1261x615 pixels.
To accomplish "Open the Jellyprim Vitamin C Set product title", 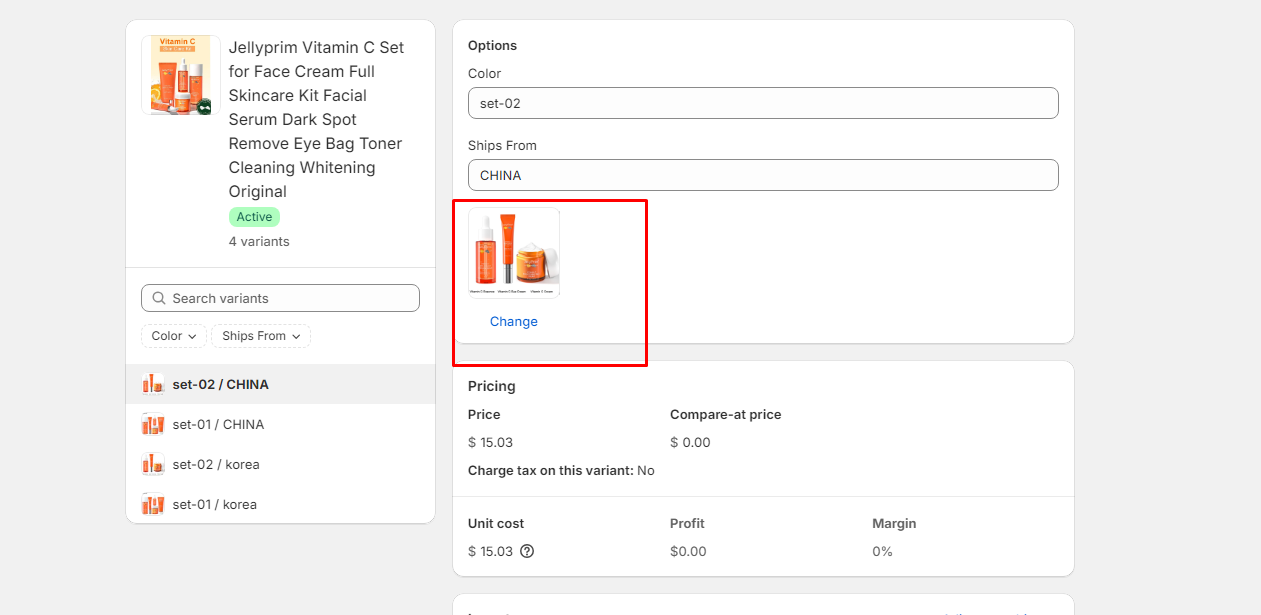I will [x=317, y=119].
